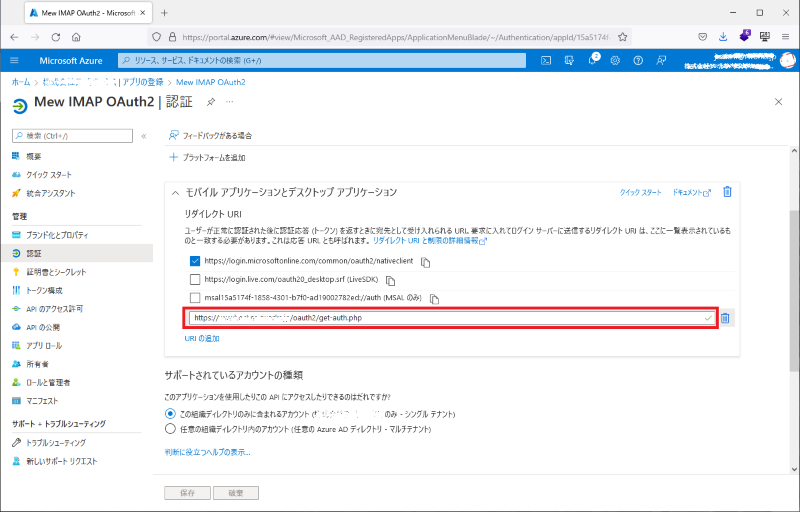This screenshot has height=512, width=800.
Task: Check the login.live.com oauth20_desktop.srf checkbox
Action: (x=195, y=279)
